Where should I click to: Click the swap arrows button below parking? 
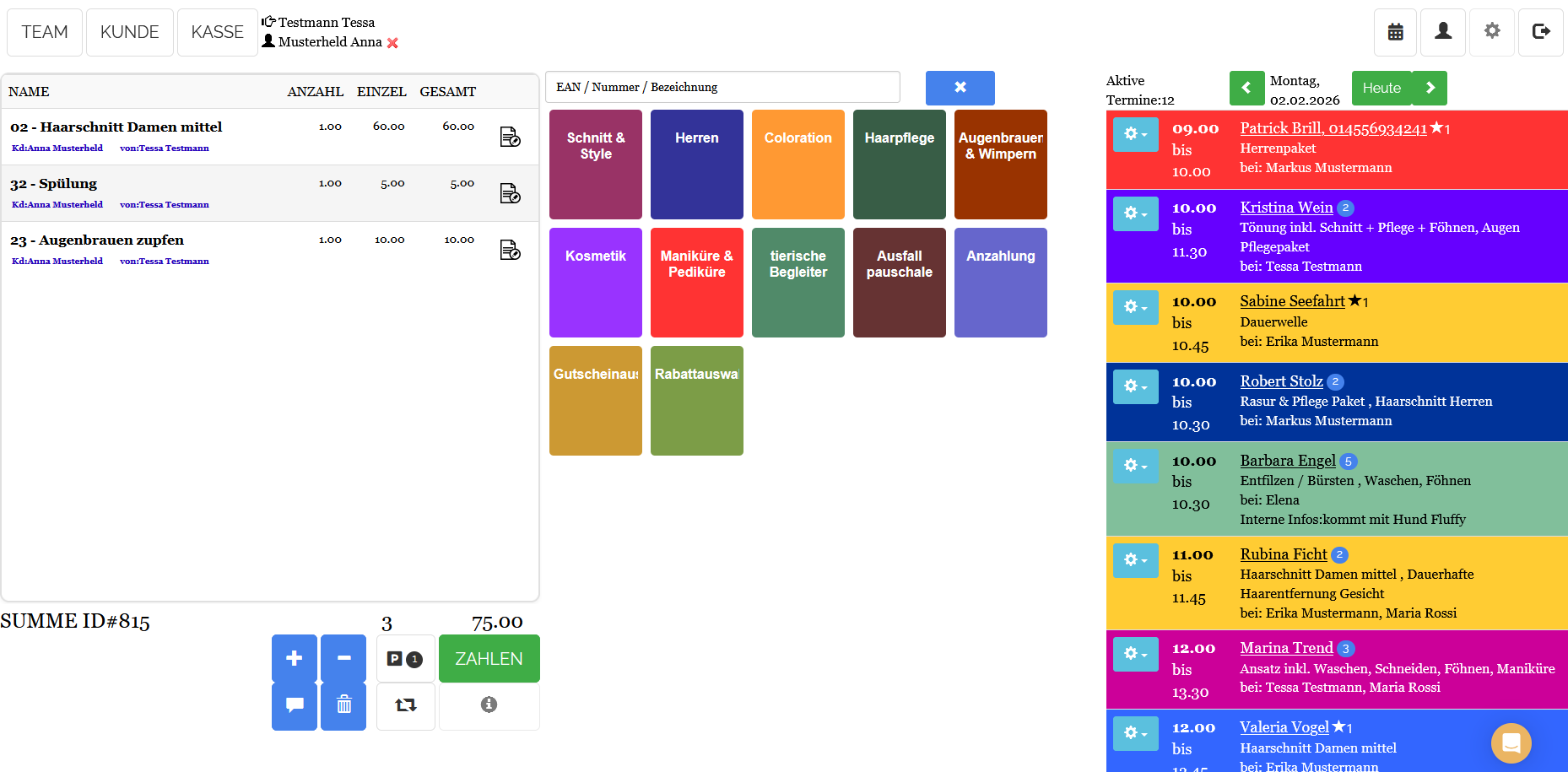406,705
